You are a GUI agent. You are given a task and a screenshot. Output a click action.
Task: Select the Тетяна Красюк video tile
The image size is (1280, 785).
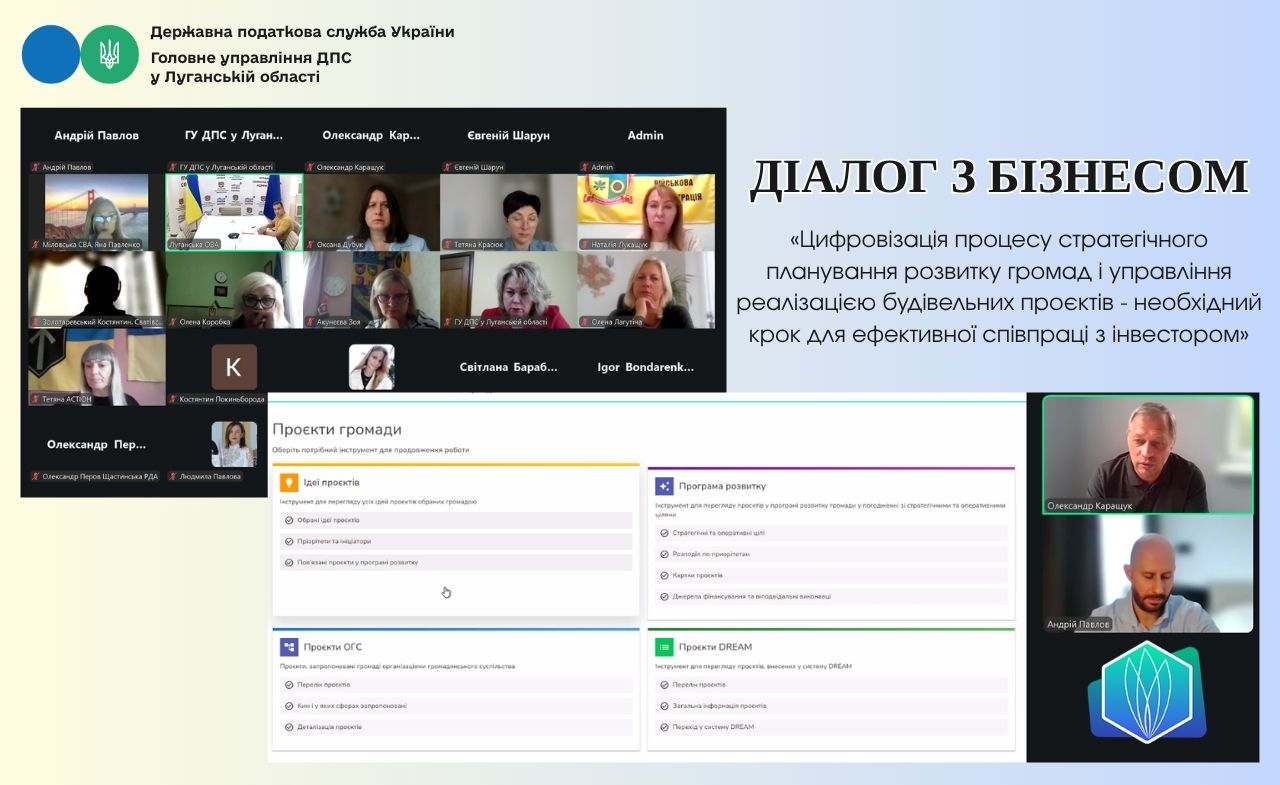(x=508, y=212)
